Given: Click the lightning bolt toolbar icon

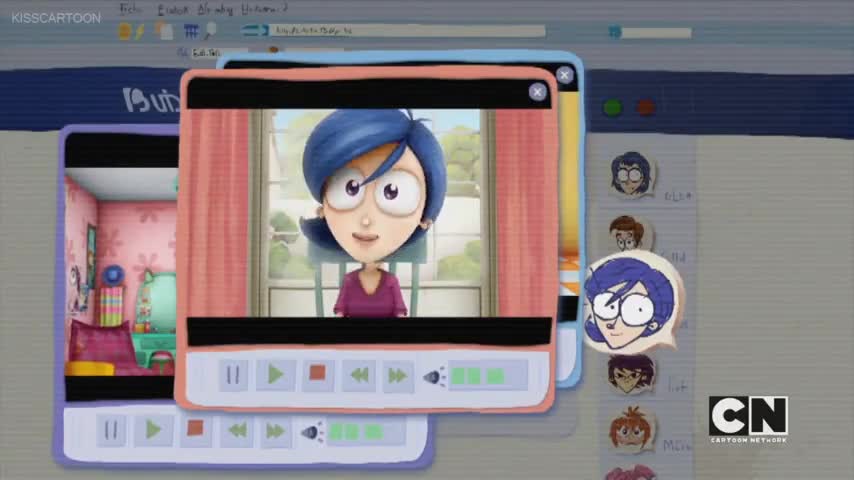Looking at the screenshot, I should pos(139,32).
